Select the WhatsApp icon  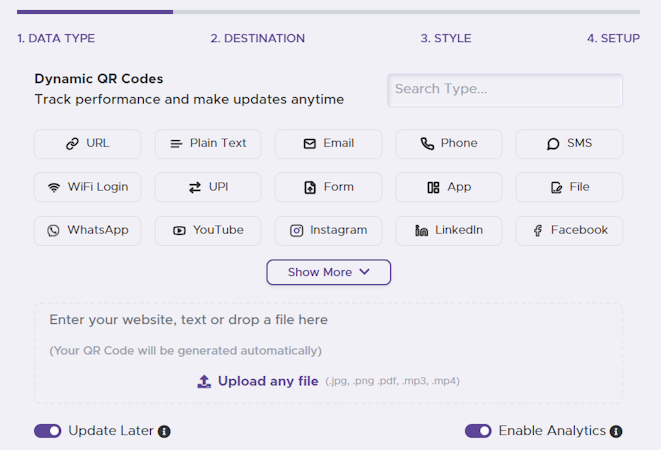tap(53, 231)
